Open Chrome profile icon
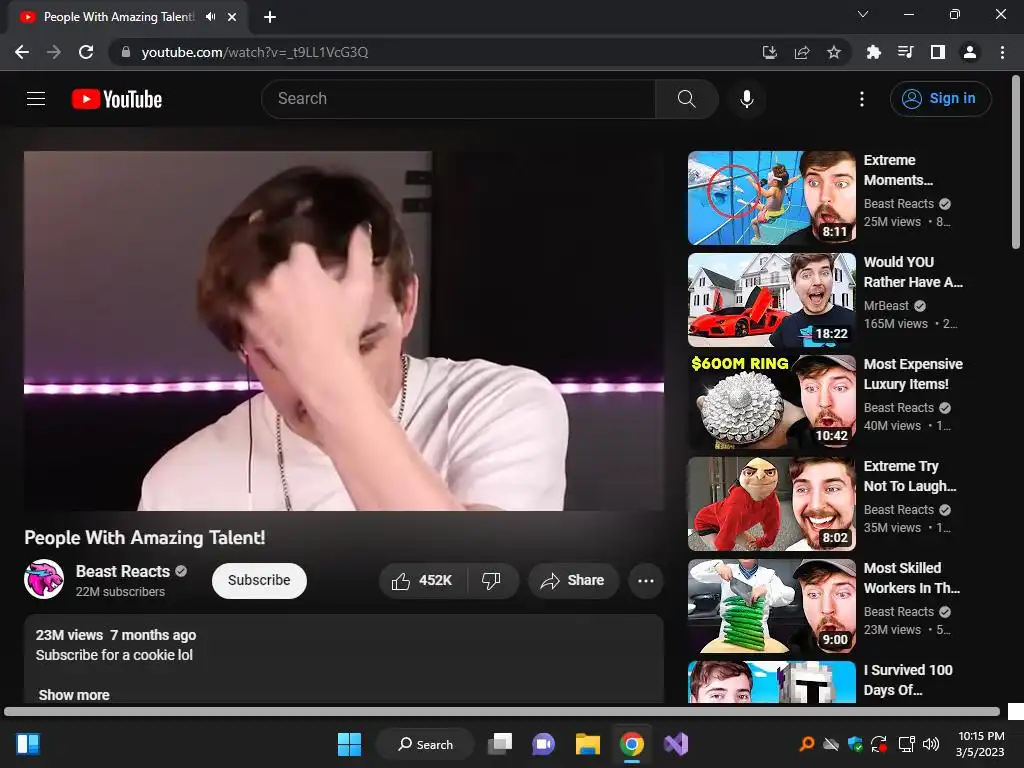The image size is (1024, 768). click(x=970, y=52)
